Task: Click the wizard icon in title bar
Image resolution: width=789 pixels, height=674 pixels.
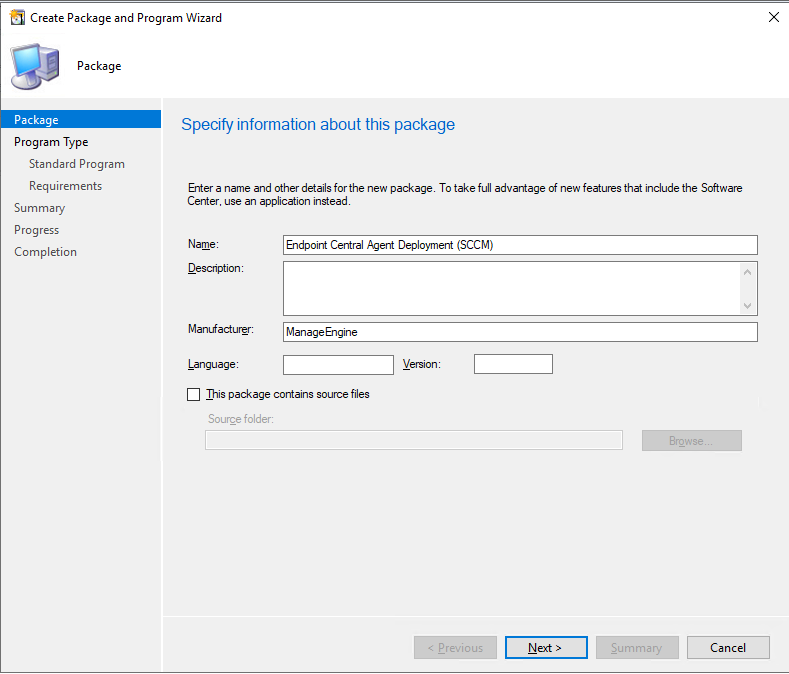Action: pos(17,18)
